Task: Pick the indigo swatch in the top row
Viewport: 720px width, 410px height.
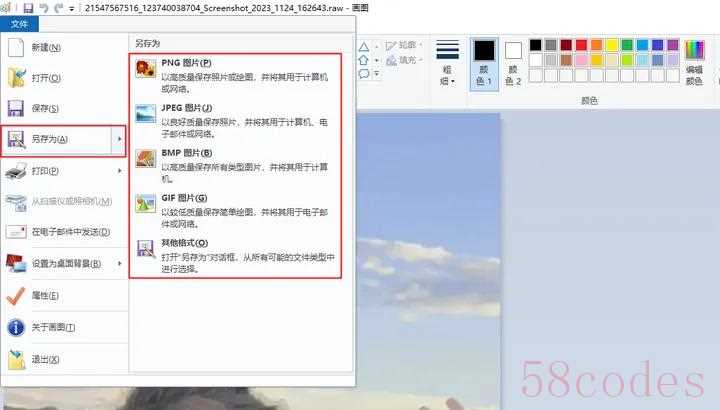Action: 658,45
